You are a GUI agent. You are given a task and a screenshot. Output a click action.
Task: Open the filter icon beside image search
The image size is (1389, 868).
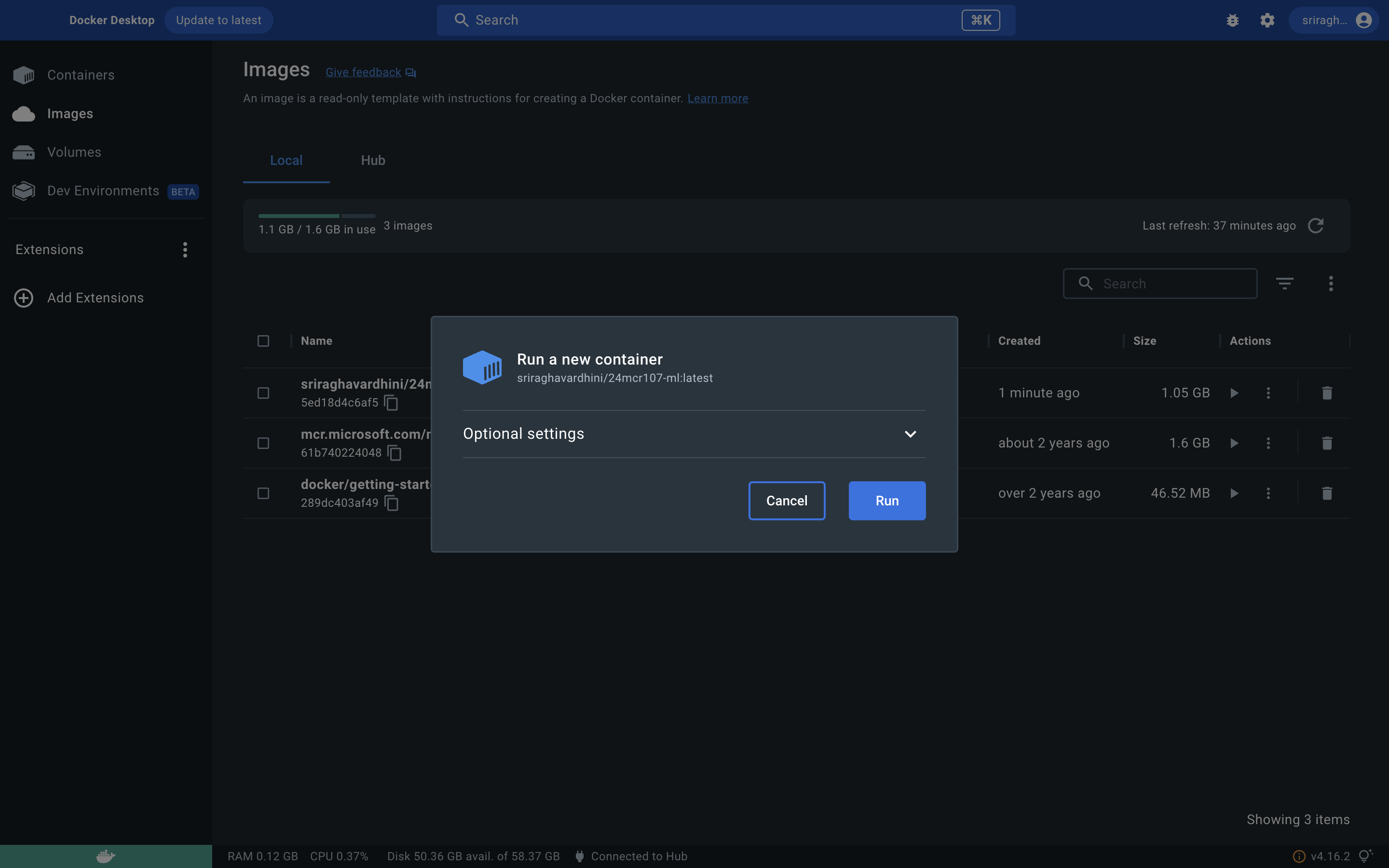click(1284, 284)
